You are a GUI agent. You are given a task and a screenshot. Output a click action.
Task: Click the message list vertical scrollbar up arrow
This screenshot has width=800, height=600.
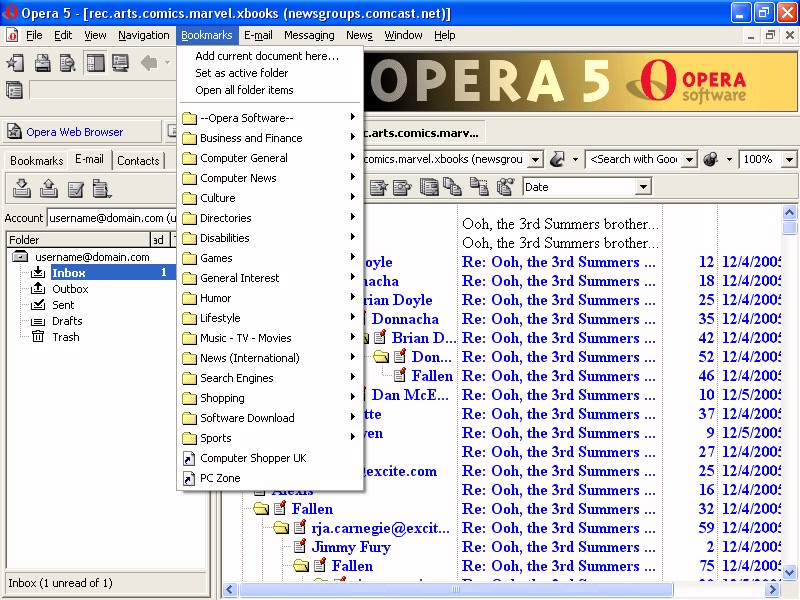tap(789, 212)
